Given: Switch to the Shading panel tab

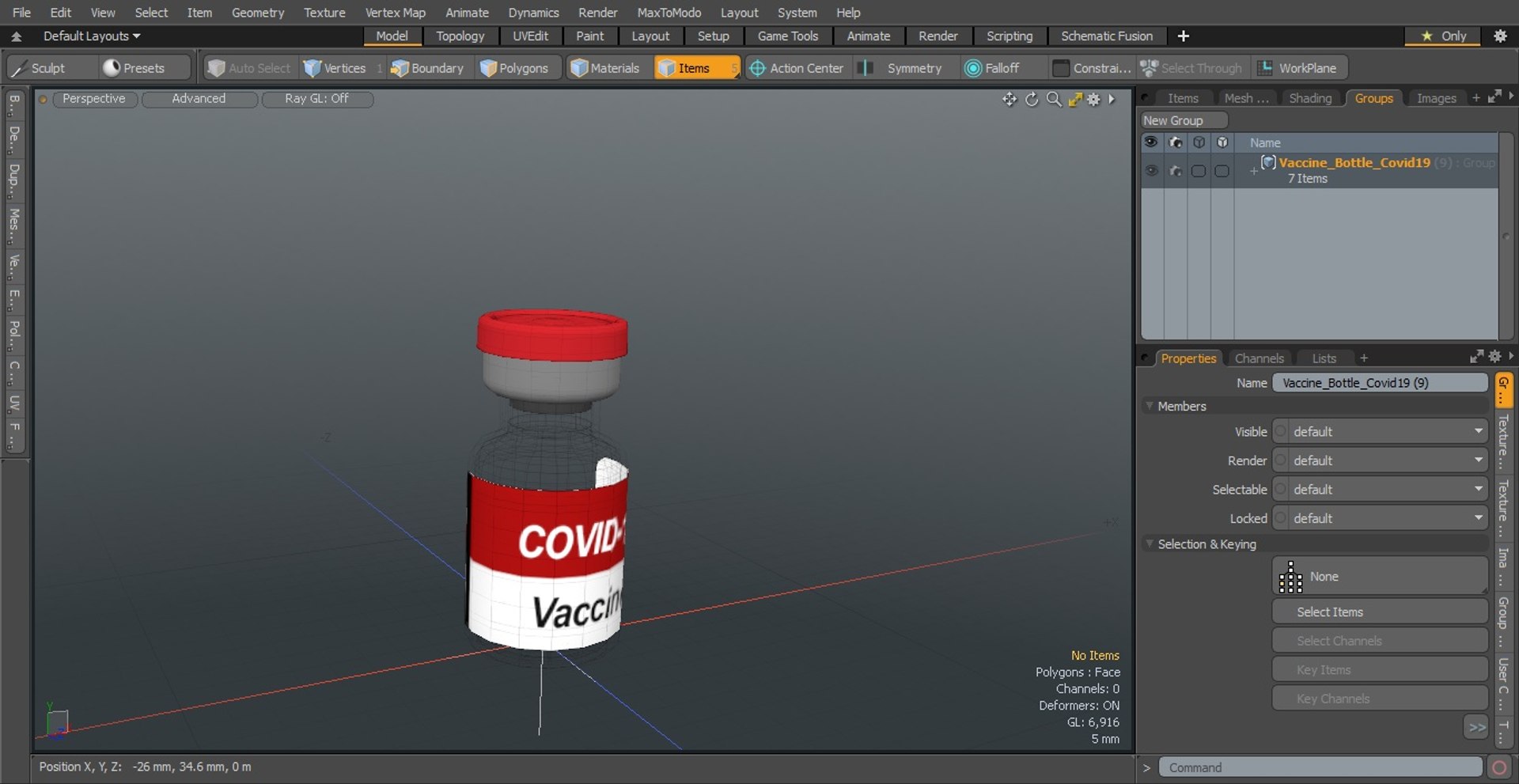Looking at the screenshot, I should (x=1310, y=98).
